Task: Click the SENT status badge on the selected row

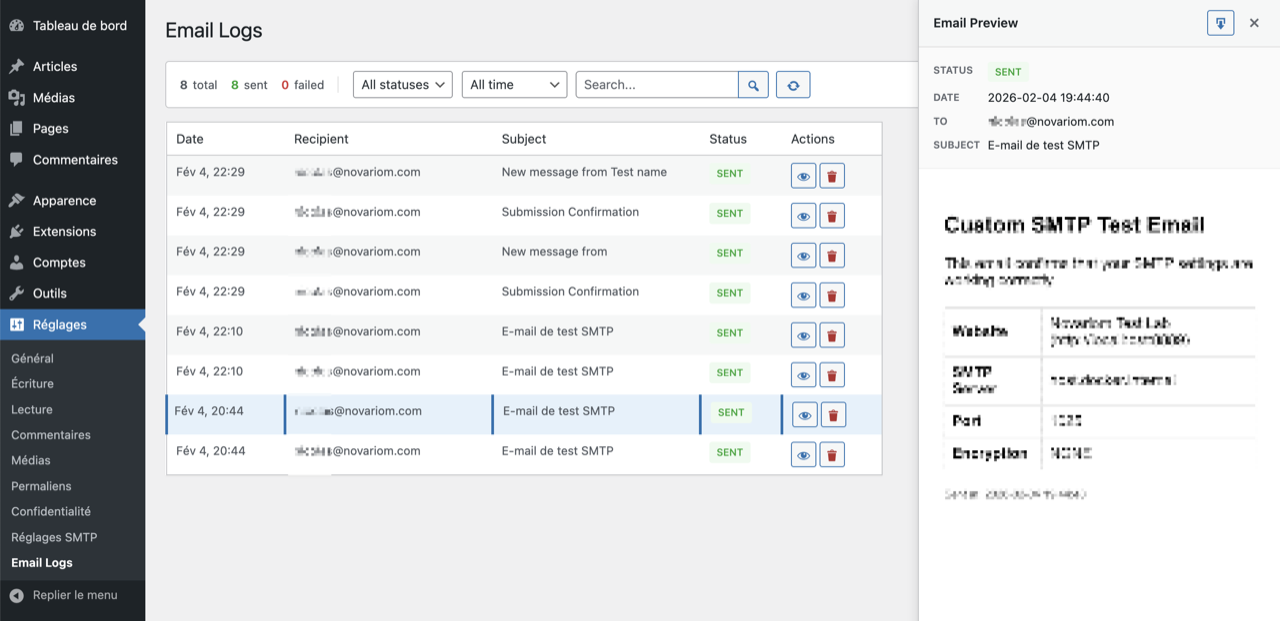Action: click(x=730, y=412)
